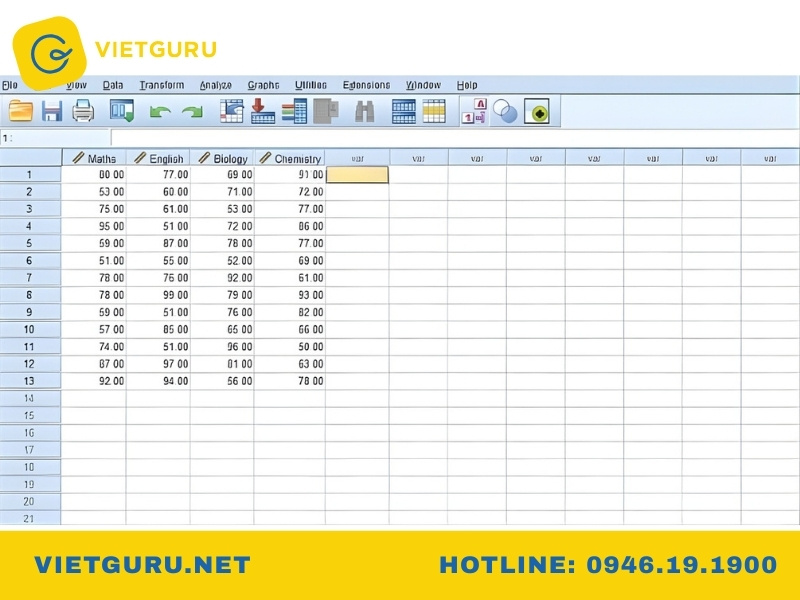Image resolution: width=800 pixels, height=600 pixels.
Task: Open the Window menu
Action: [x=423, y=85]
